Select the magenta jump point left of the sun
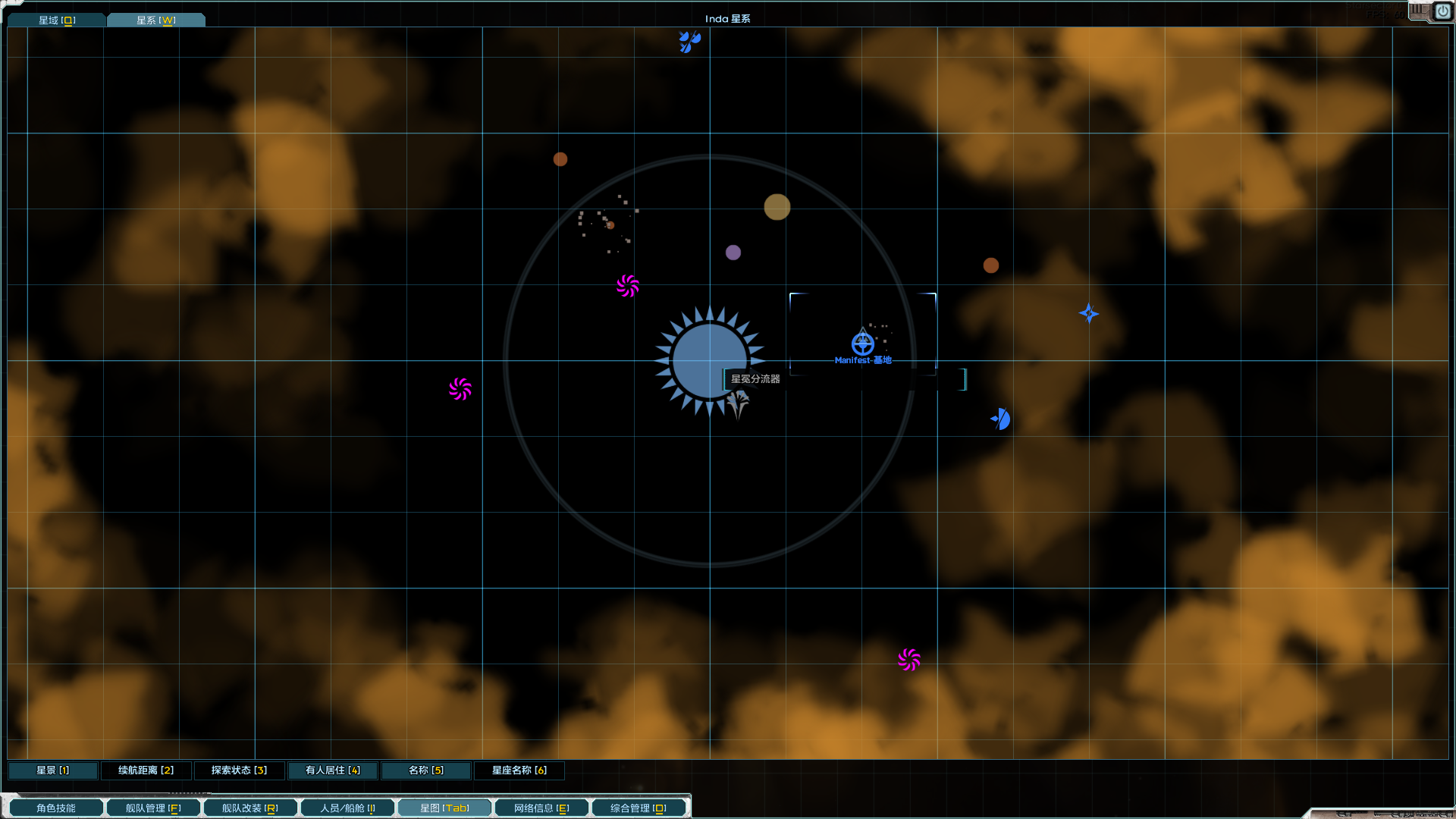Screen dimensions: 1456x819 click(627, 285)
